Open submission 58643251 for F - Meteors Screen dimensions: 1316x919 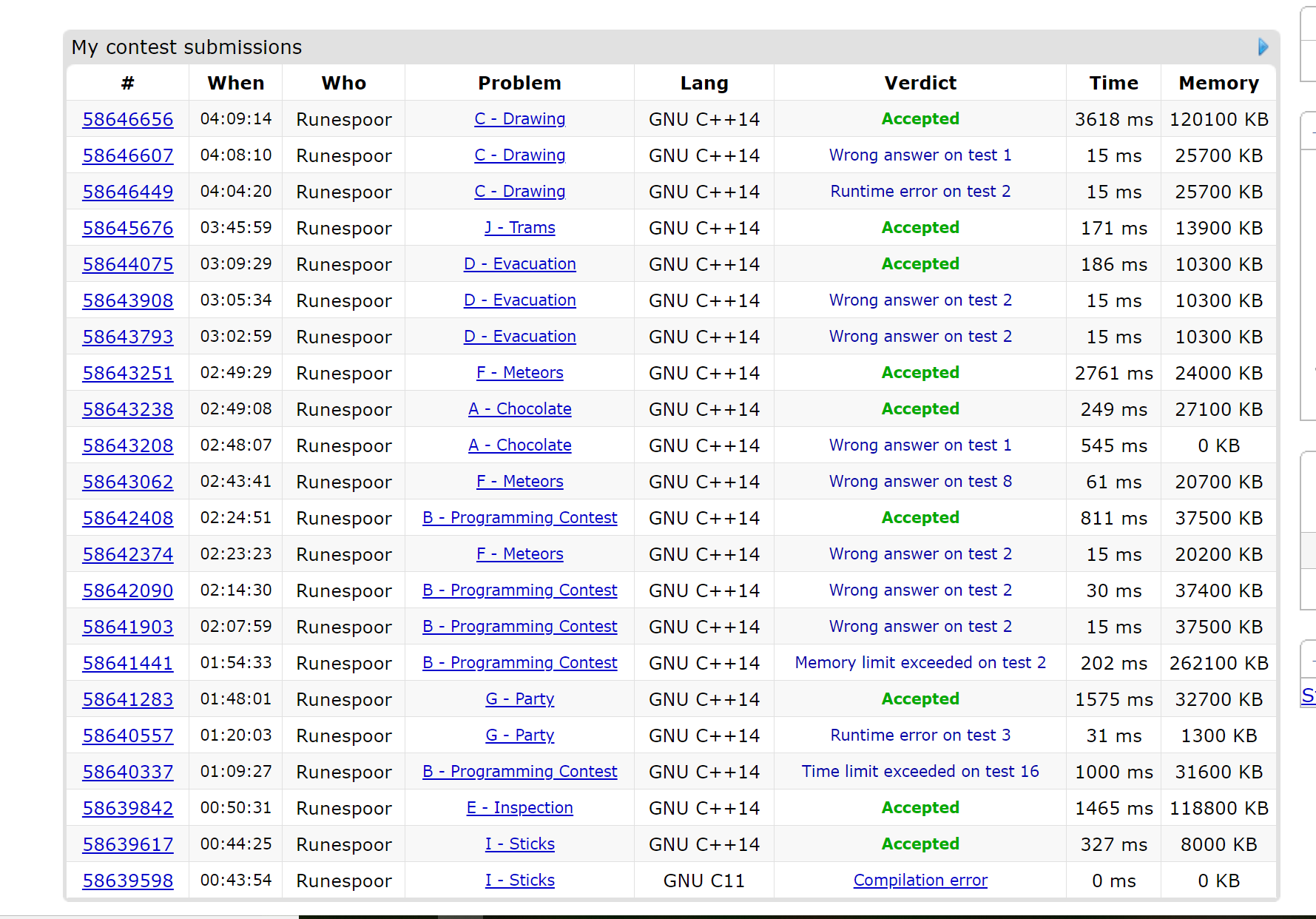128,373
